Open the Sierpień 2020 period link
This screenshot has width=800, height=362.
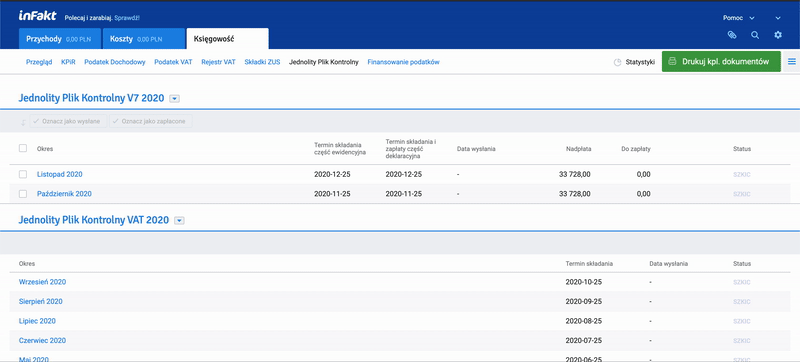point(41,301)
